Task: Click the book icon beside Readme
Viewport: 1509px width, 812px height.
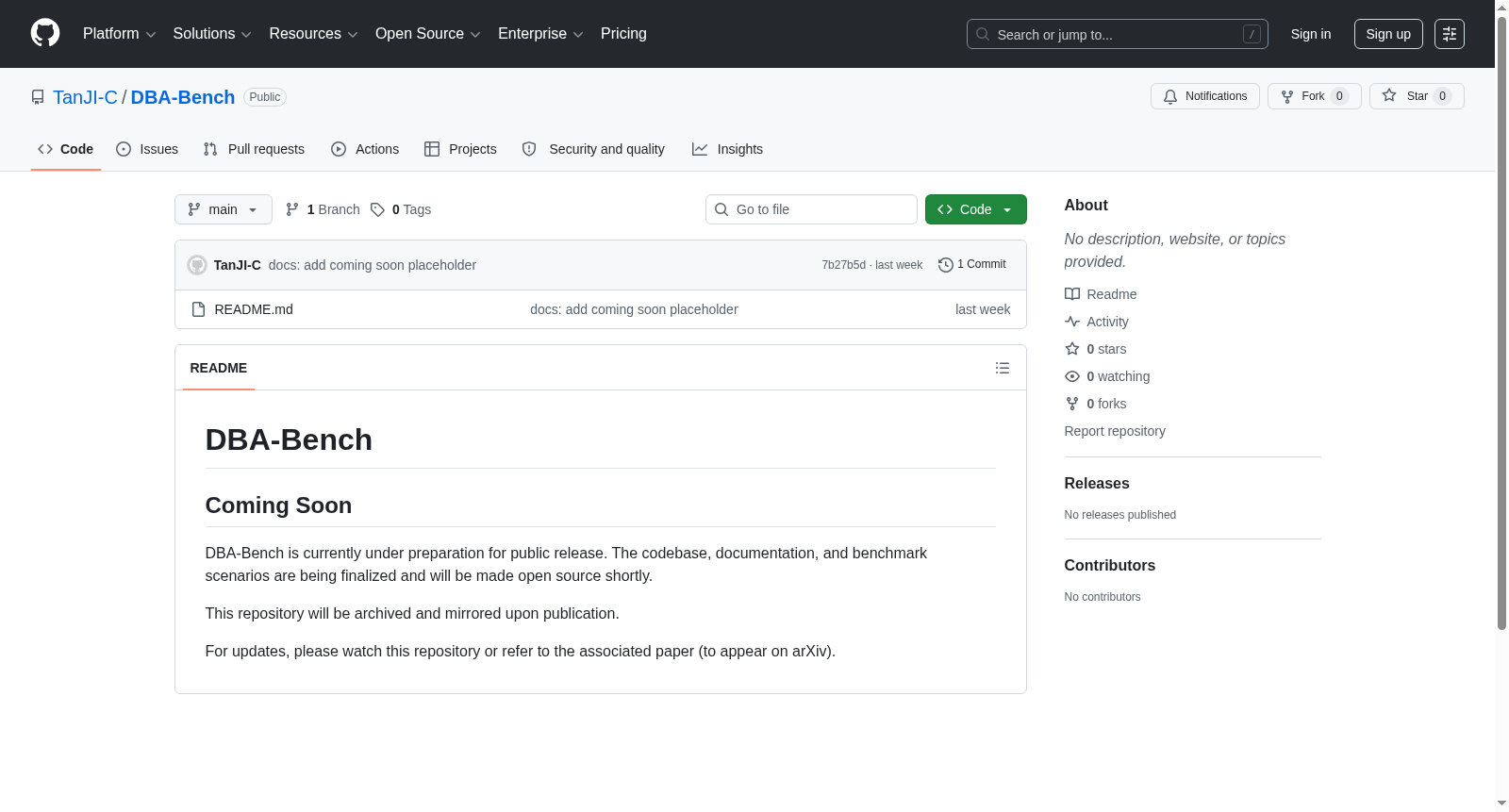Action: click(1072, 294)
